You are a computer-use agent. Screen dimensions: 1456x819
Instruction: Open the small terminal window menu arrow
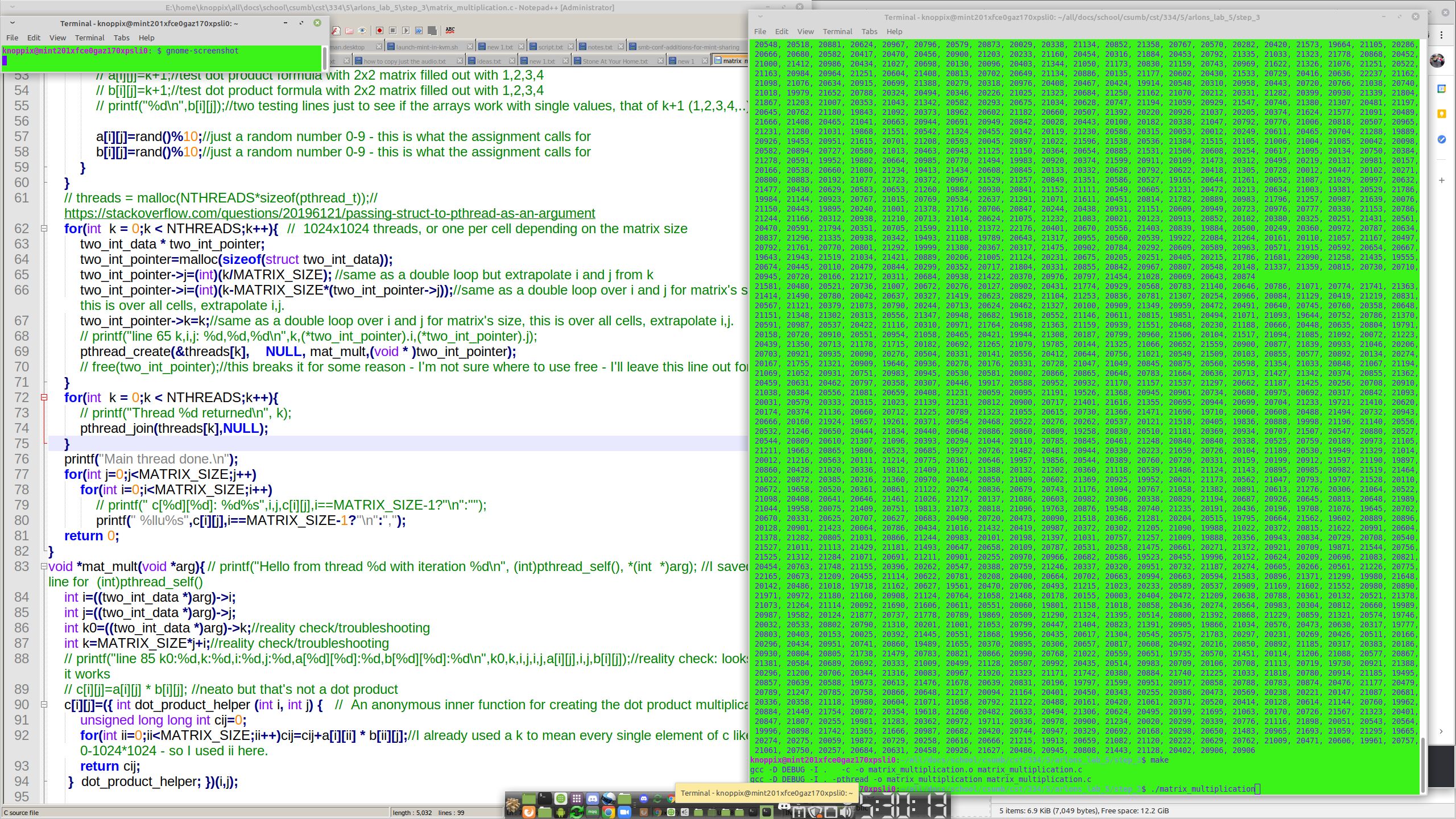[12, 23]
